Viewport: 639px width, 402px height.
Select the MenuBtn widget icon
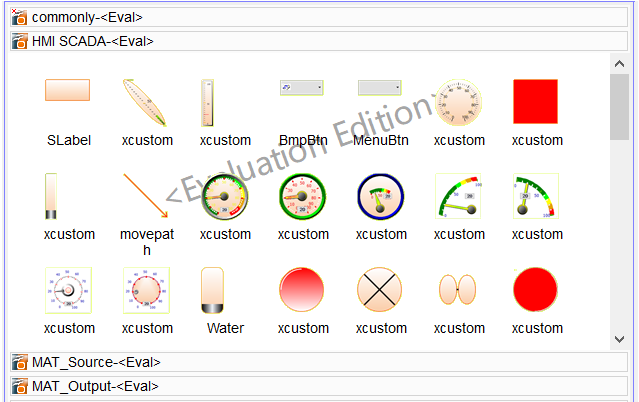[380, 88]
